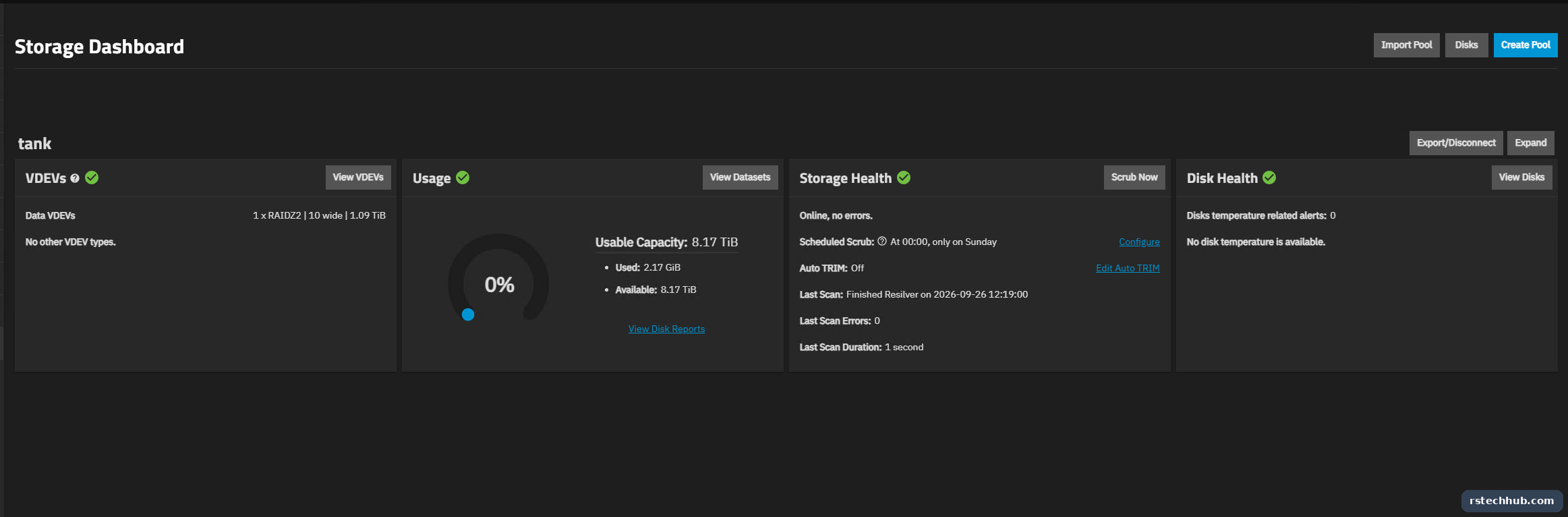Image resolution: width=1568 pixels, height=517 pixels.
Task: Click 'No disk temperature is available.' text
Action: click(x=1256, y=242)
